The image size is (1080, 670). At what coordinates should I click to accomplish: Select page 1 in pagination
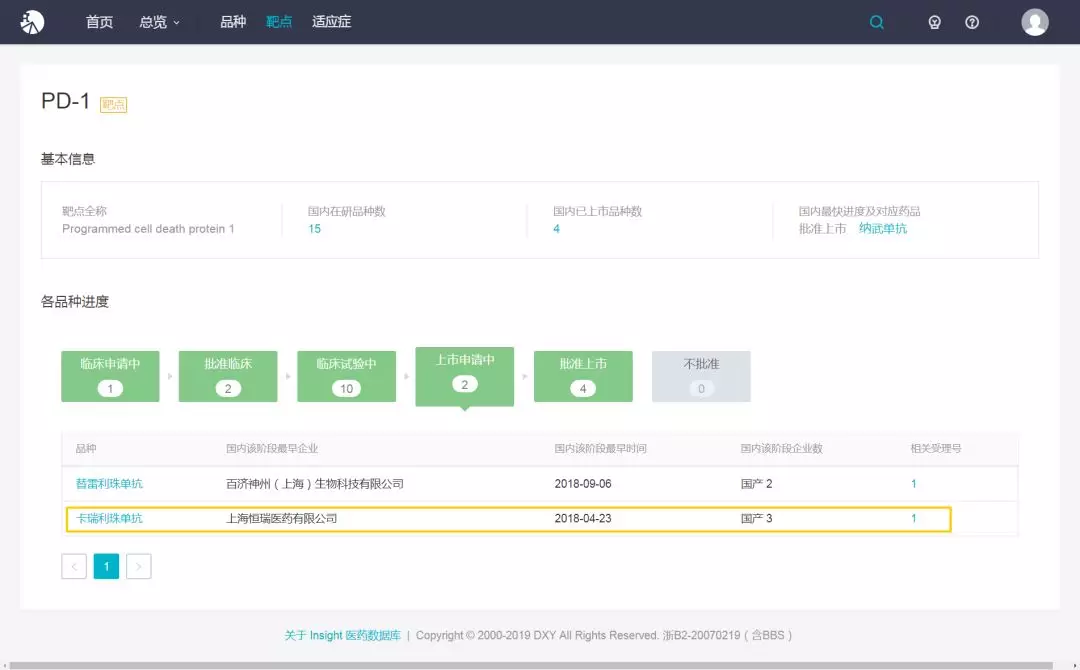point(106,566)
